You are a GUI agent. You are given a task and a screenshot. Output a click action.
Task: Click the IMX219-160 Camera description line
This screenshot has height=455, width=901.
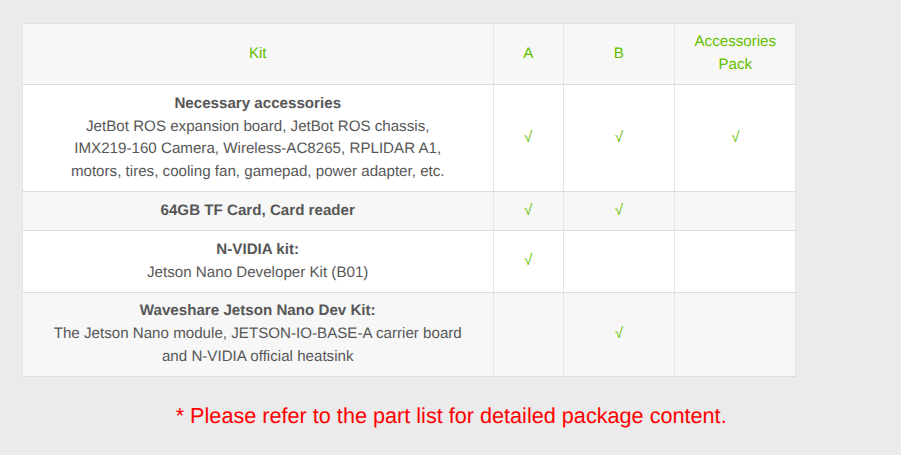pos(257,148)
